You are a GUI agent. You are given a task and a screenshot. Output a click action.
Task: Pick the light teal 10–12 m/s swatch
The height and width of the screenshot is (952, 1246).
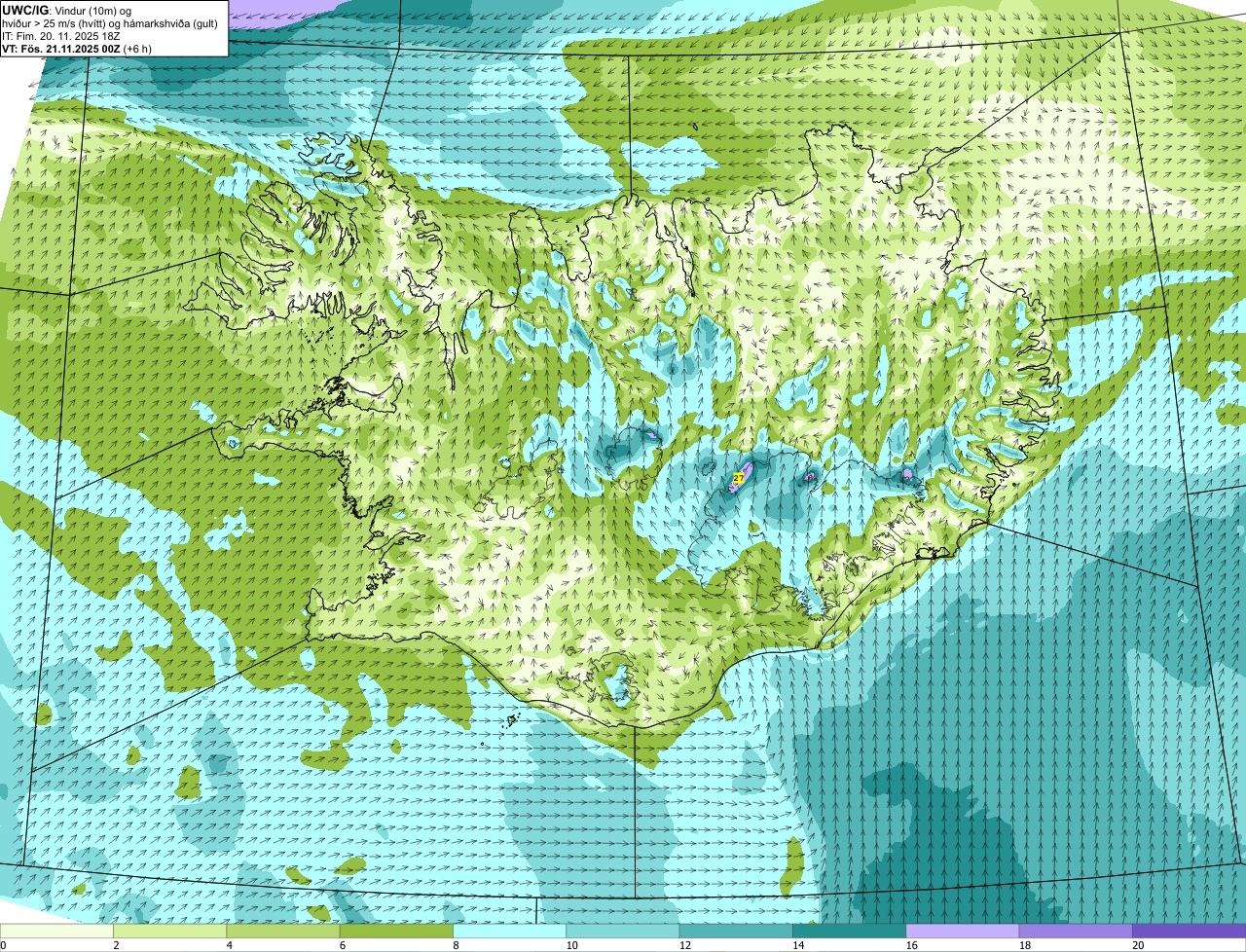click(623, 932)
